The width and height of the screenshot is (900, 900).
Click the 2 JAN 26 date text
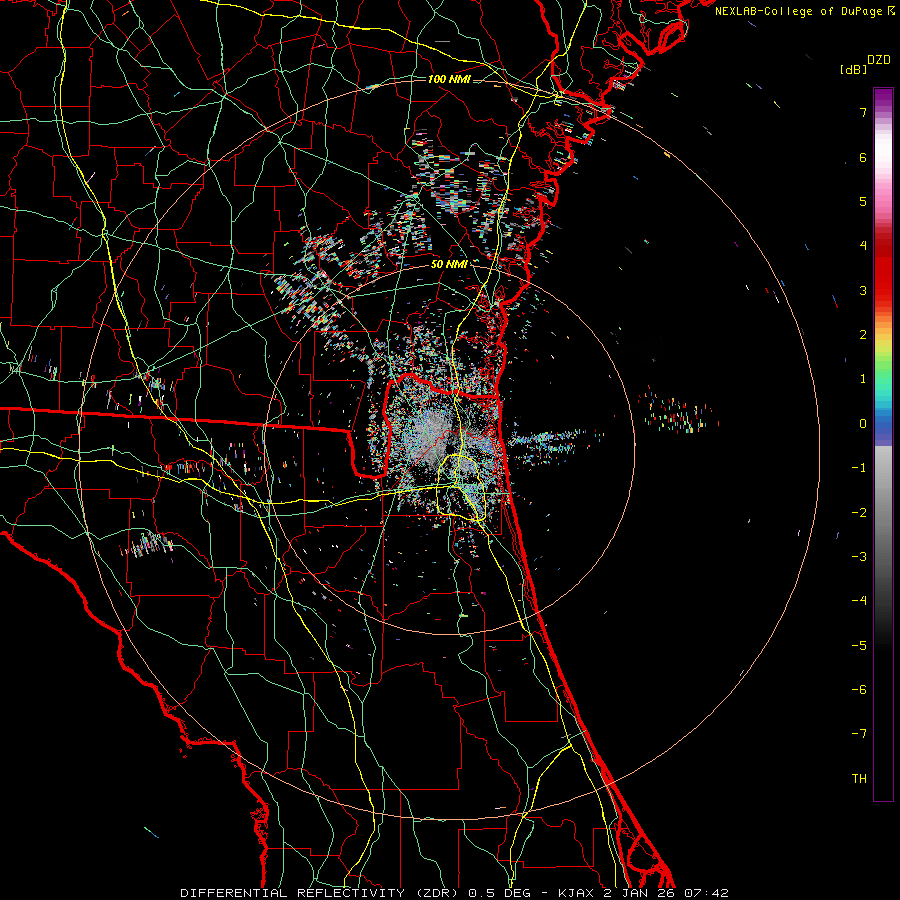pos(641,893)
